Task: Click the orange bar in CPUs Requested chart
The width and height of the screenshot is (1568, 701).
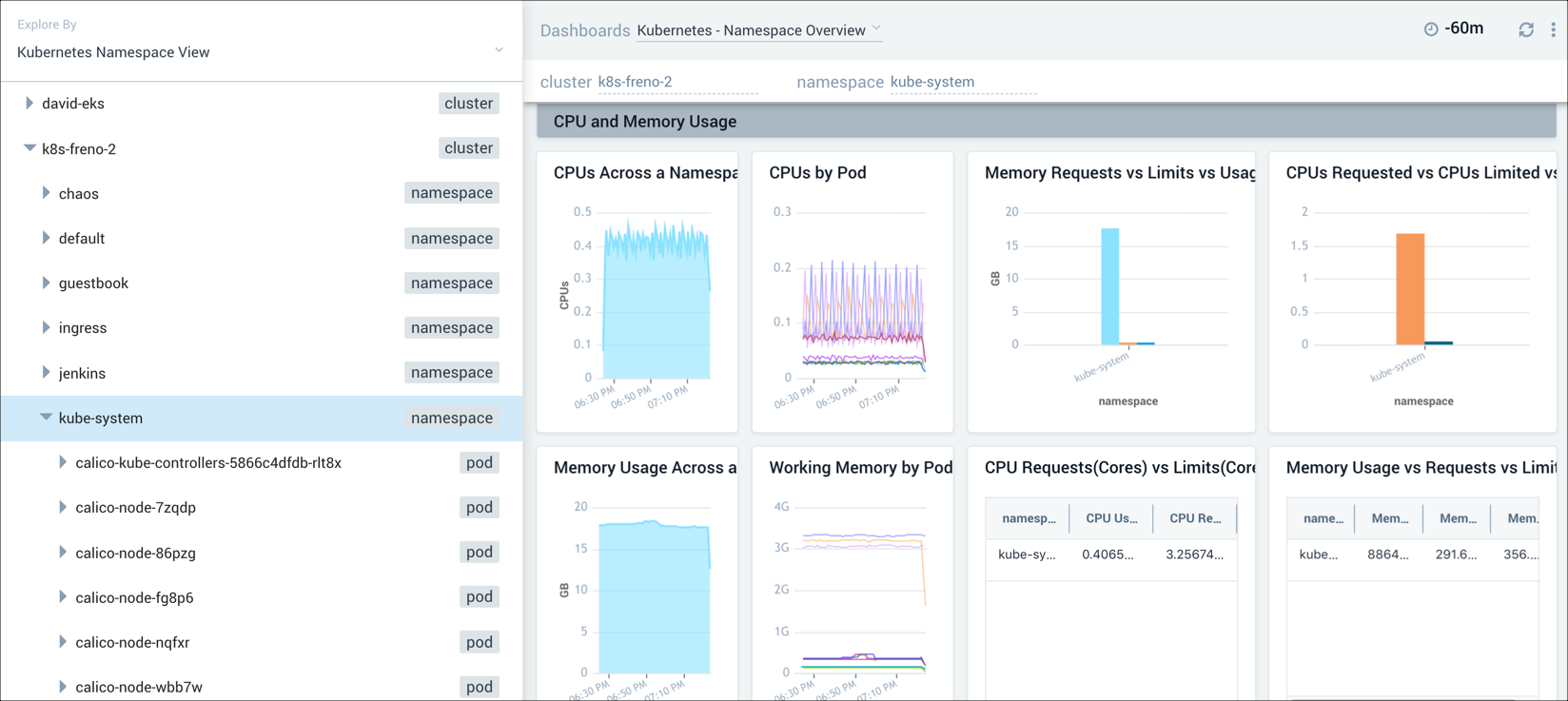Action: click(x=1409, y=288)
